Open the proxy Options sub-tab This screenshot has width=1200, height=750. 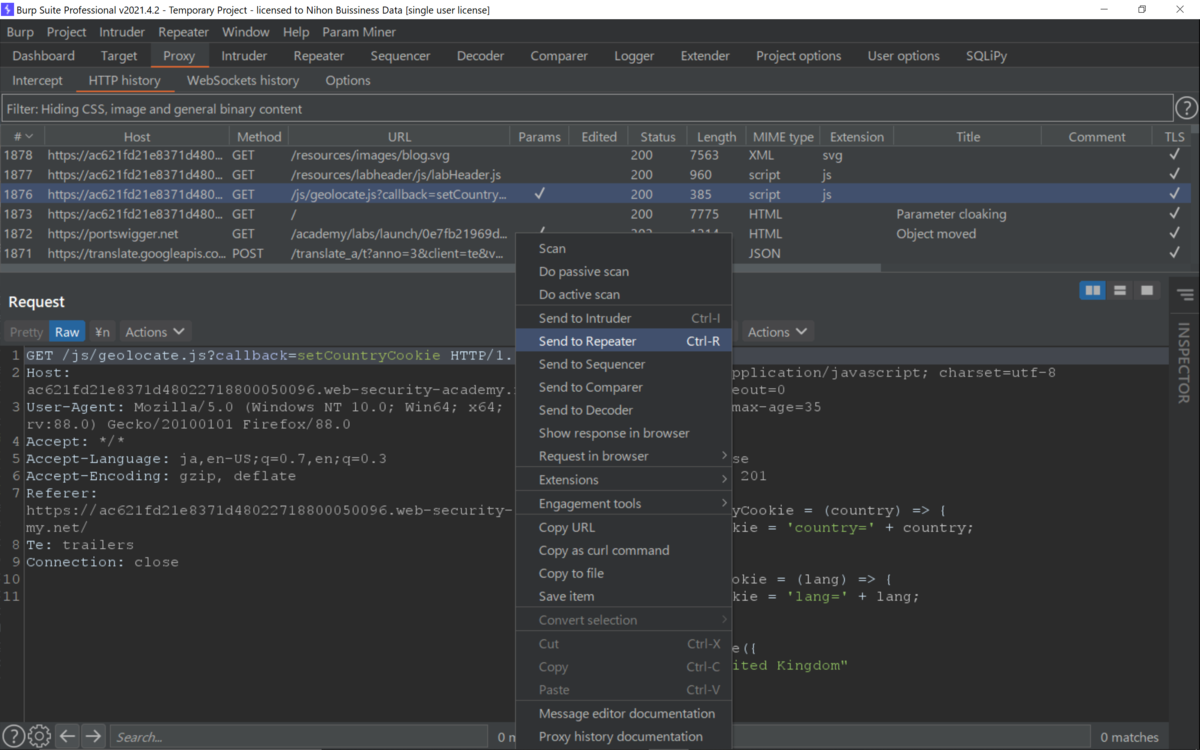tap(348, 81)
